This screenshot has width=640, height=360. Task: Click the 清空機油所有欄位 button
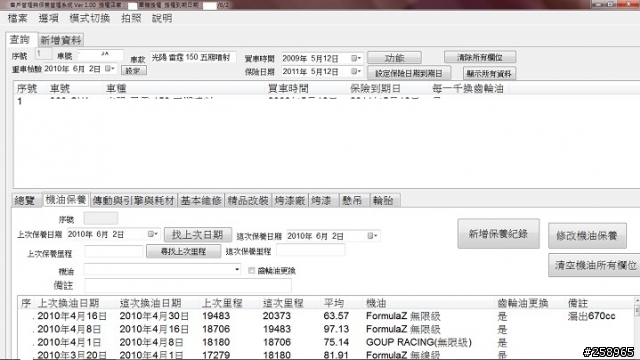595,265
